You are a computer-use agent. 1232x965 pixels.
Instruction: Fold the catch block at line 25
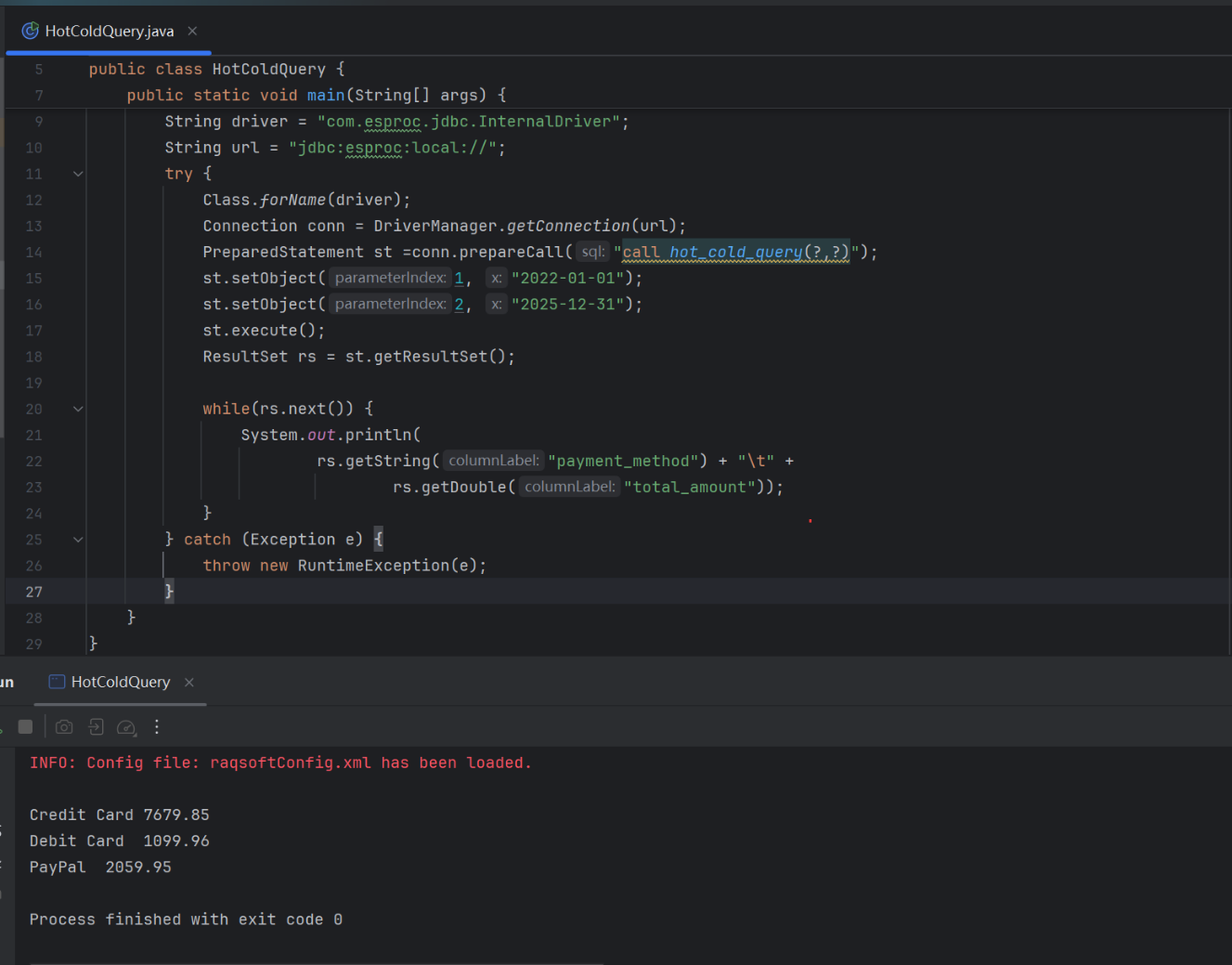[x=78, y=540]
